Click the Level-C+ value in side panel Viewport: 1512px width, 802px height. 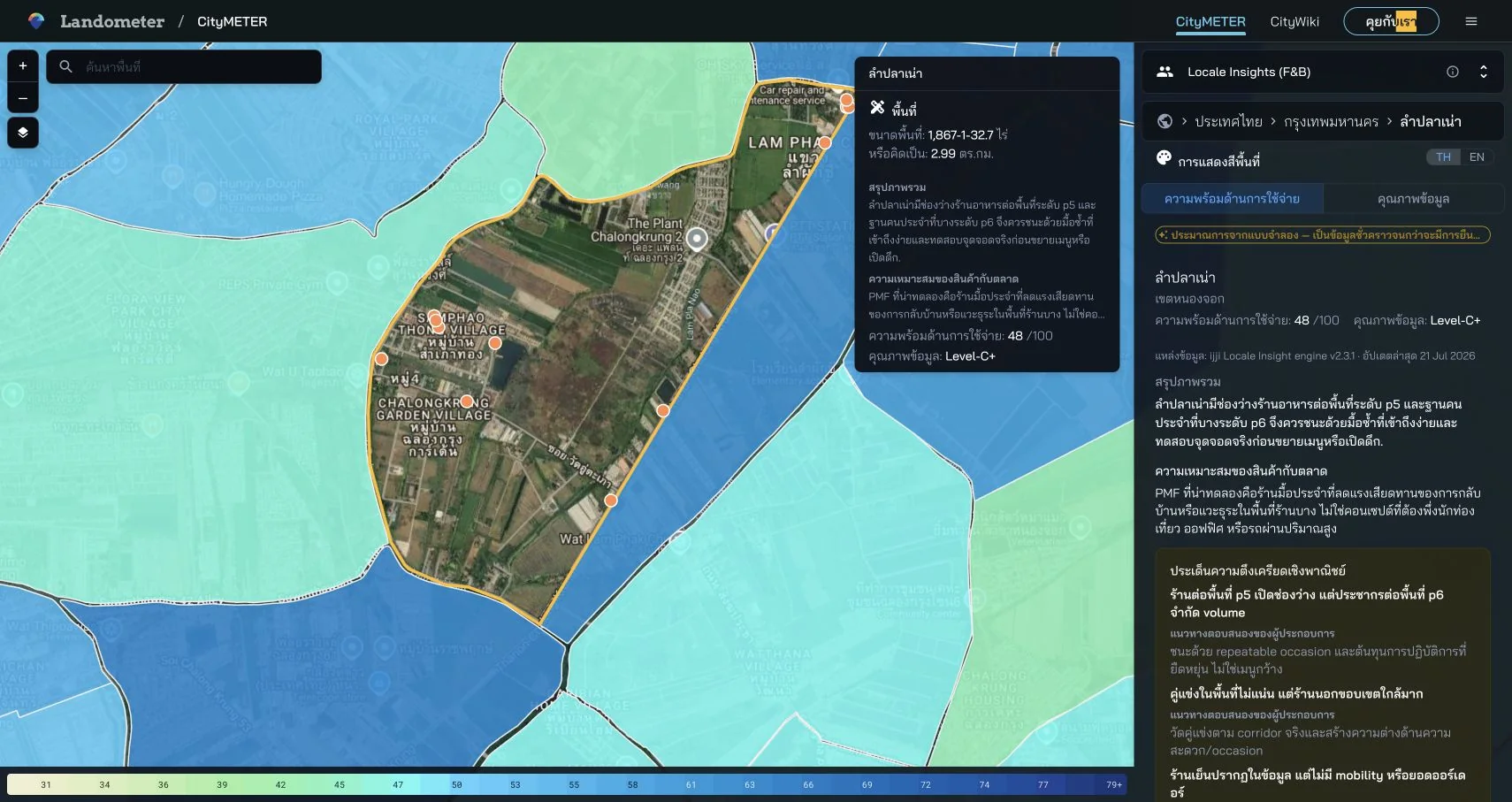click(x=1455, y=320)
